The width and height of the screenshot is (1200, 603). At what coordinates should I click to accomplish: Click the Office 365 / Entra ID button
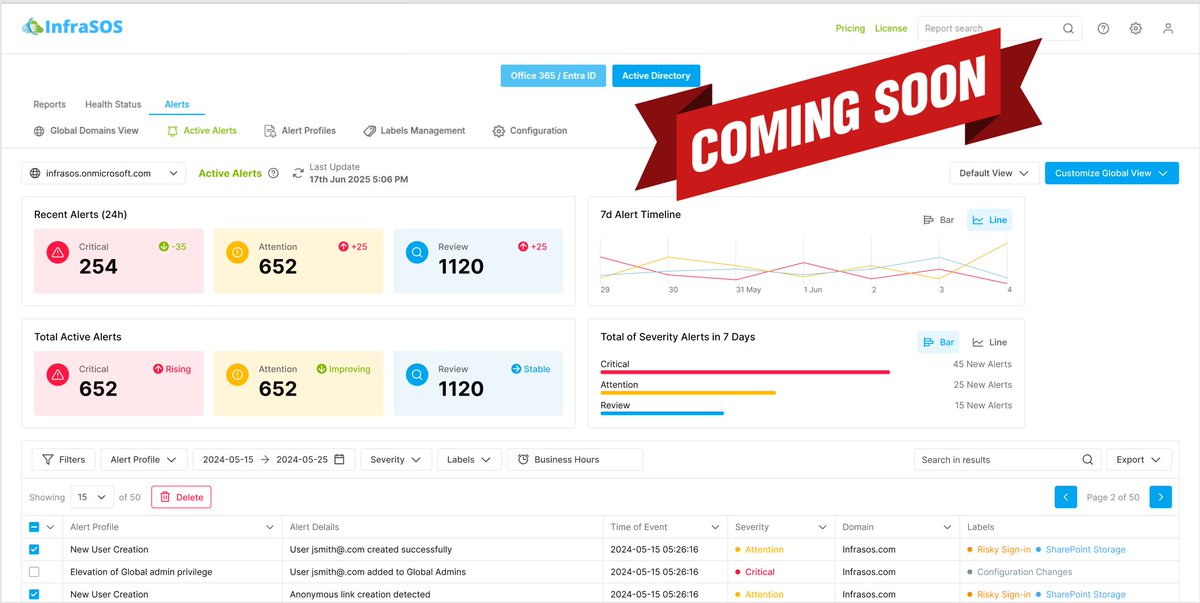click(553, 76)
